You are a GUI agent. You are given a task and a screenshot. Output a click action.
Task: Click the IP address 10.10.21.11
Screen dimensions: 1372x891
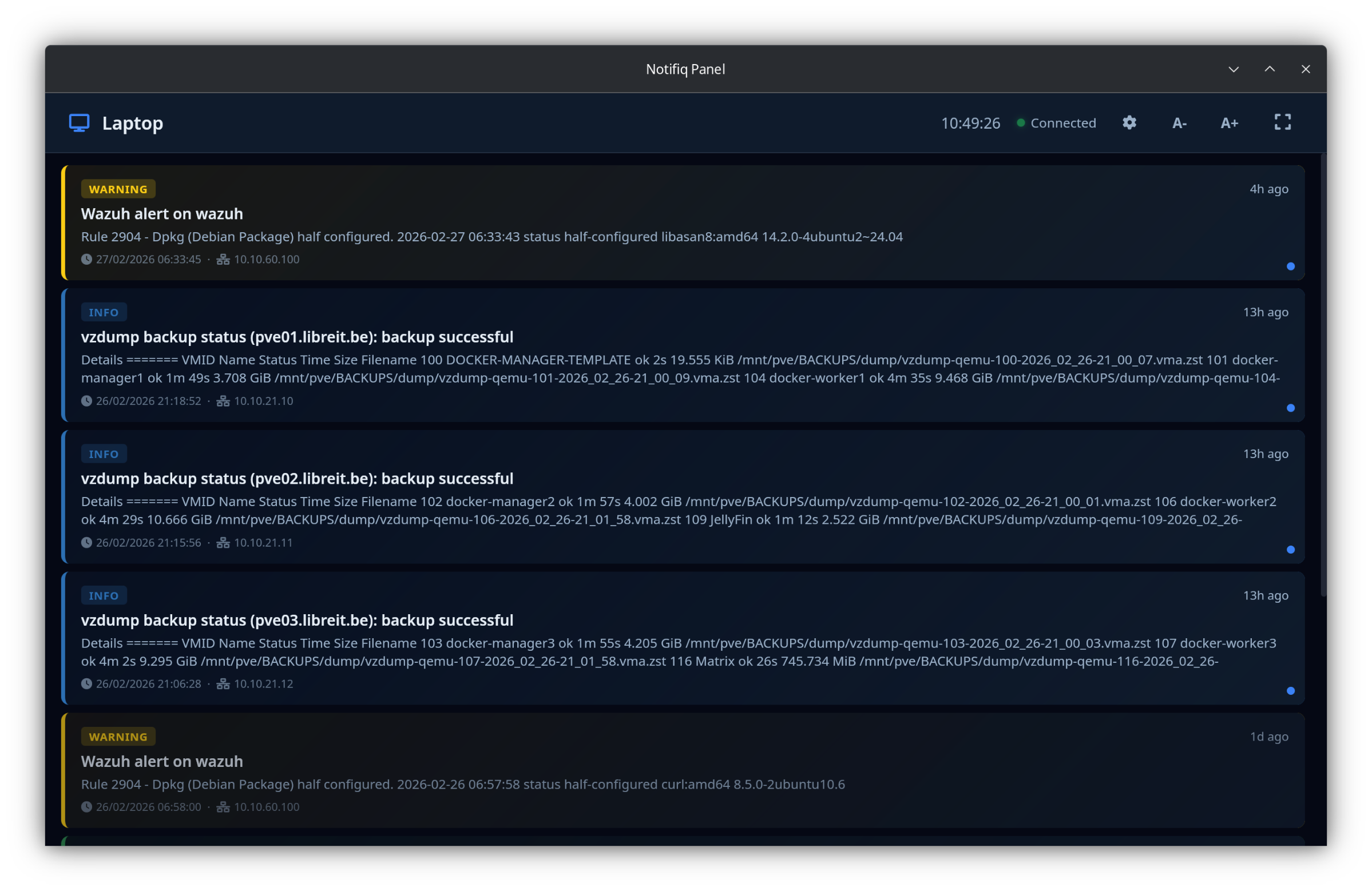click(x=263, y=542)
